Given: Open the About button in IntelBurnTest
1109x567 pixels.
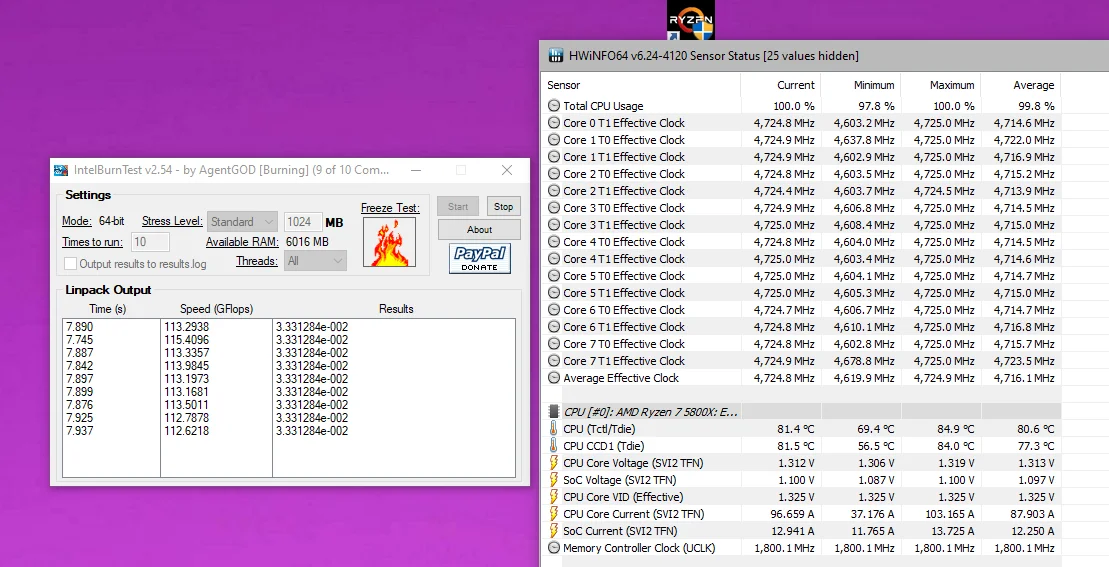Looking at the screenshot, I should tap(480, 229).
